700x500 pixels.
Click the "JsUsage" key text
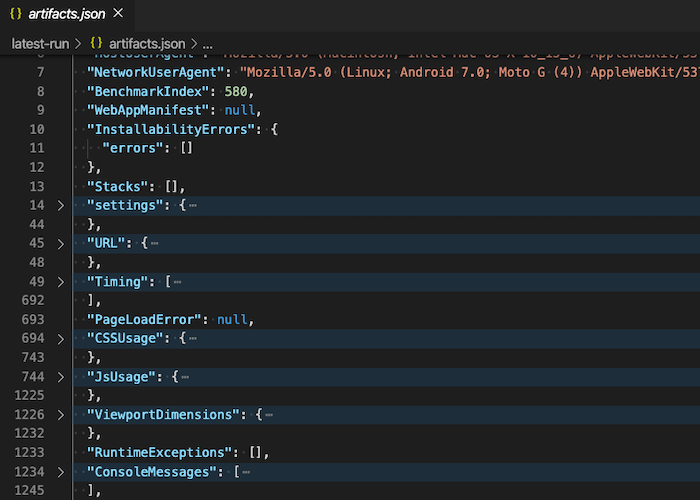coord(121,377)
